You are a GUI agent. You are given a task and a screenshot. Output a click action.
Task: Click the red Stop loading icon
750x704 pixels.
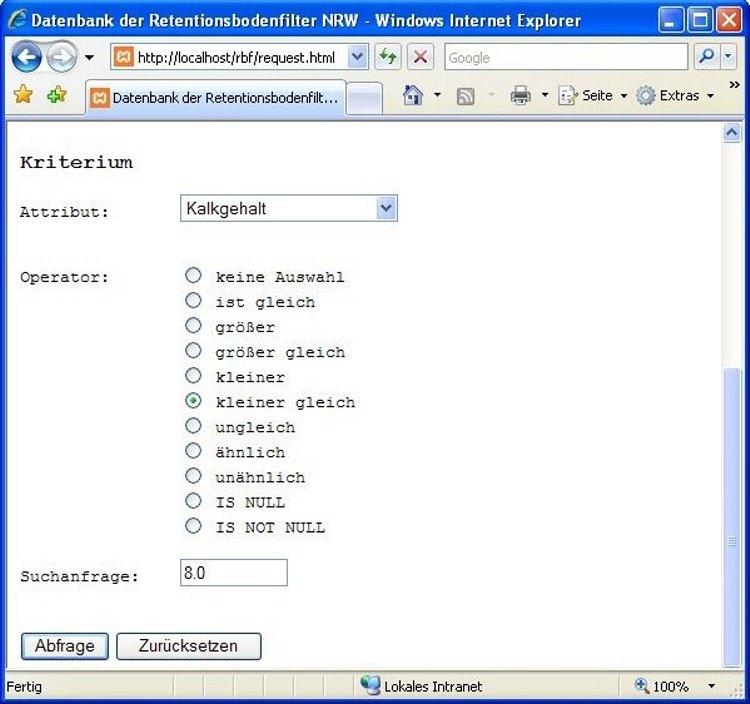[x=420, y=57]
